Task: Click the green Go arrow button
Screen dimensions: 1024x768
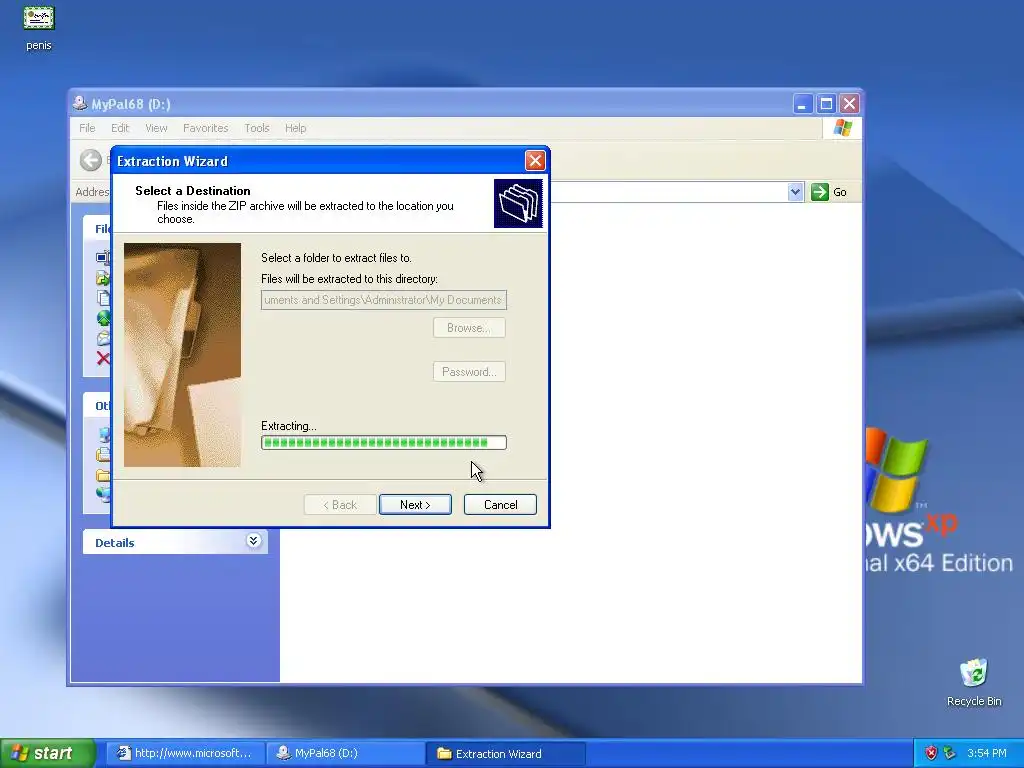Action: [820, 192]
